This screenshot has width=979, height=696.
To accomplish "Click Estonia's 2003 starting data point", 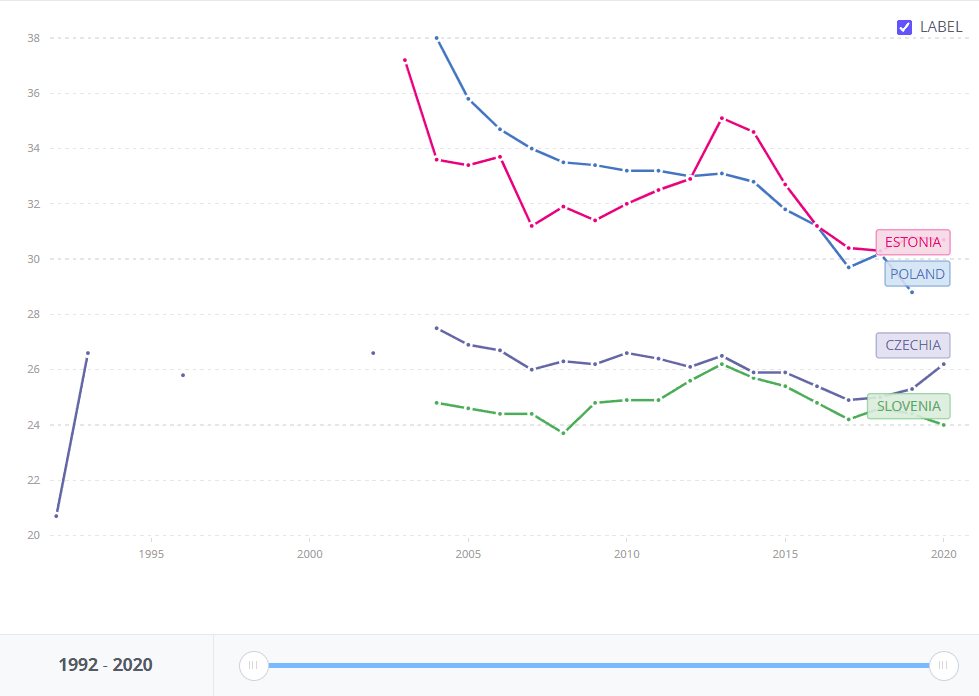I will [405, 60].
